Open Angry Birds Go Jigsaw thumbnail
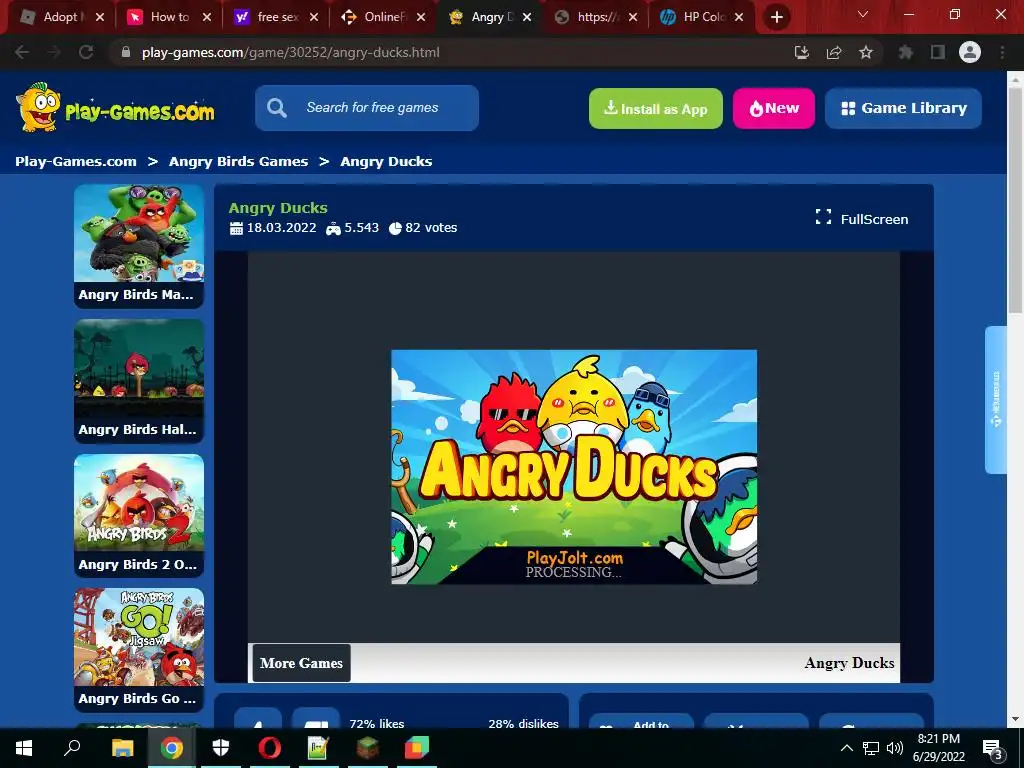The height and width of the screenshot is (768, 1024). coord(139,650)
